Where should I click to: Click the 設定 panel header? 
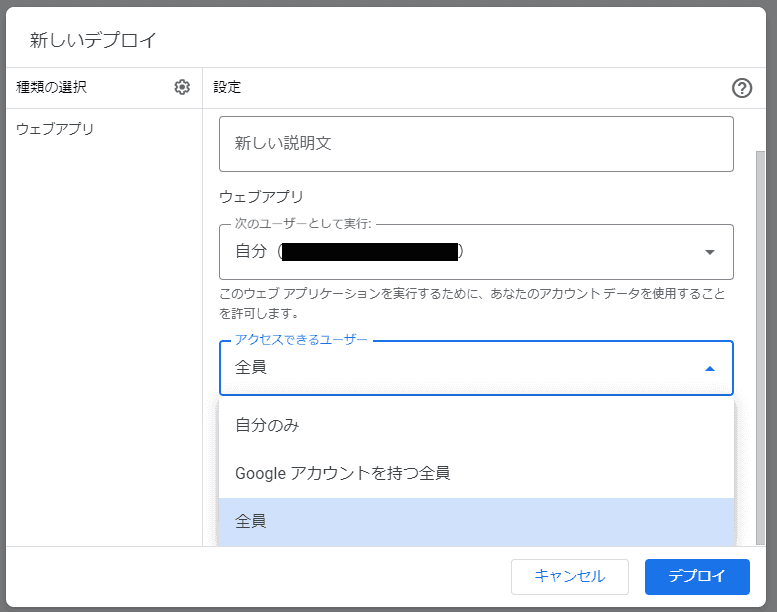click(x=227, y=87)
